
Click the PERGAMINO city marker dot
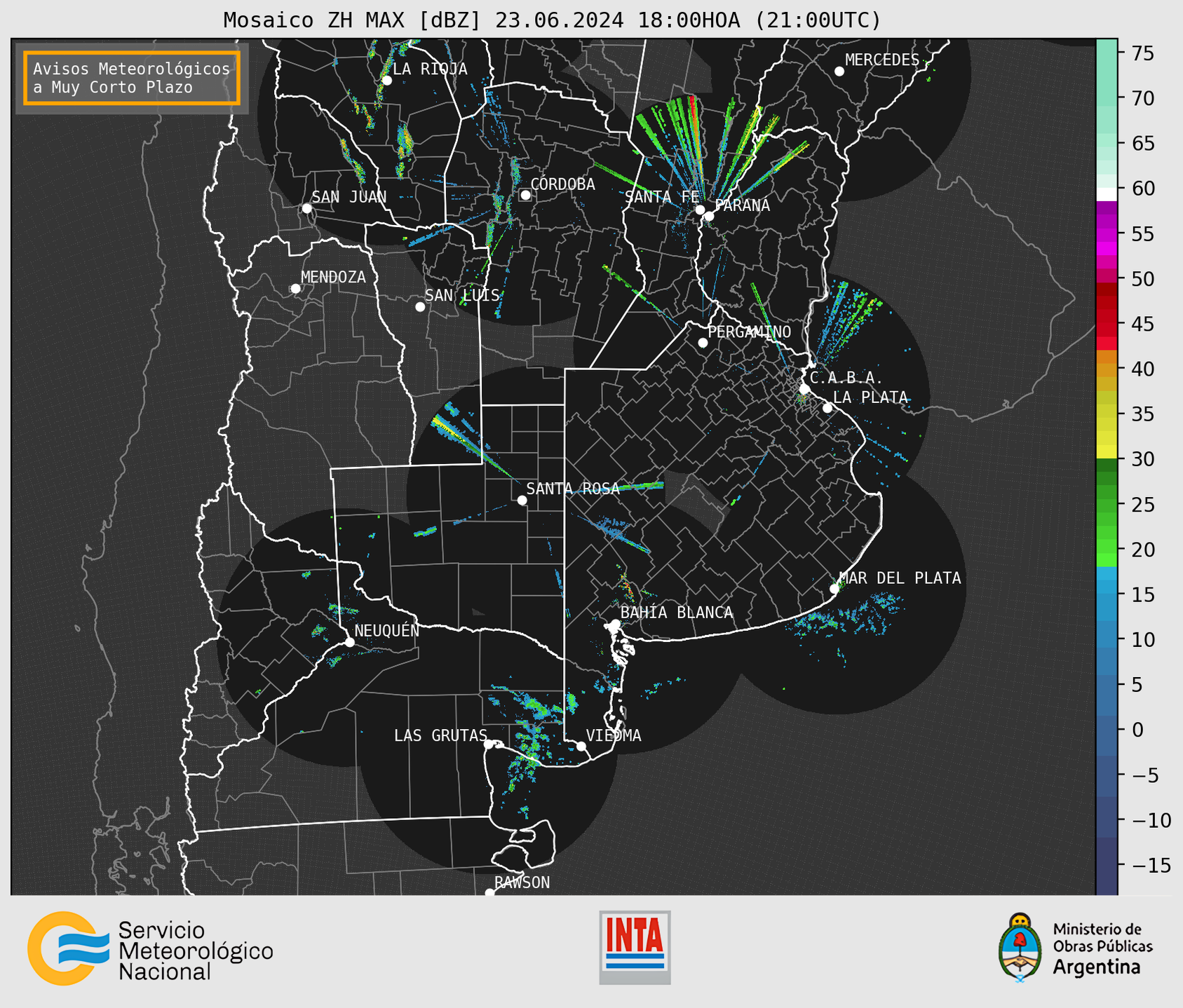click(x=703, y=343)
